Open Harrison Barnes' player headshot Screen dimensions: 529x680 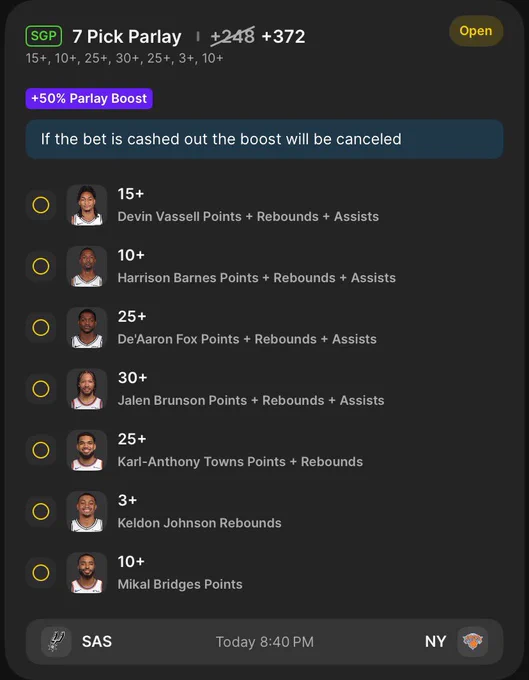(87, 266)
